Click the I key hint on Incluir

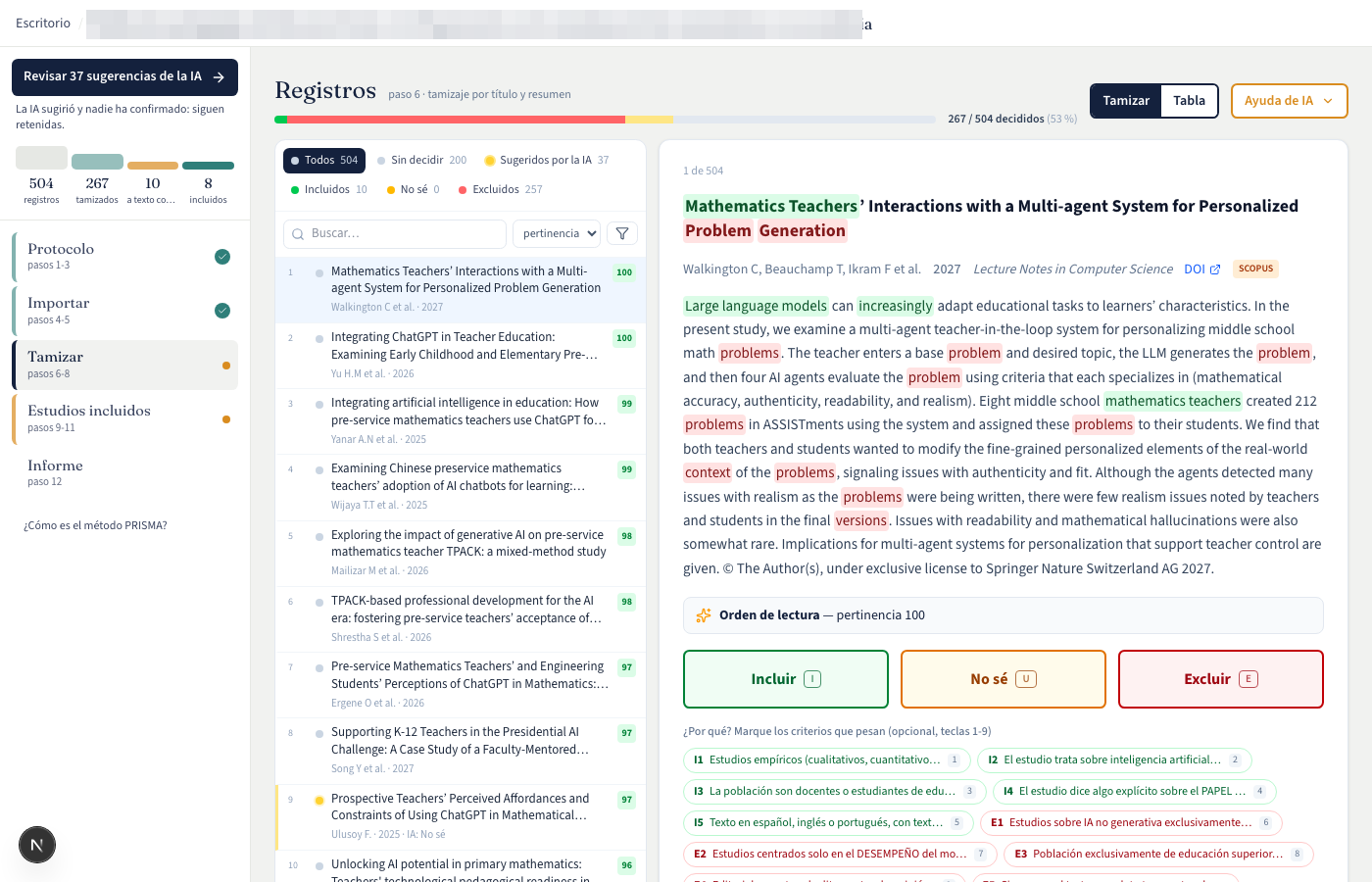(812, 679)
